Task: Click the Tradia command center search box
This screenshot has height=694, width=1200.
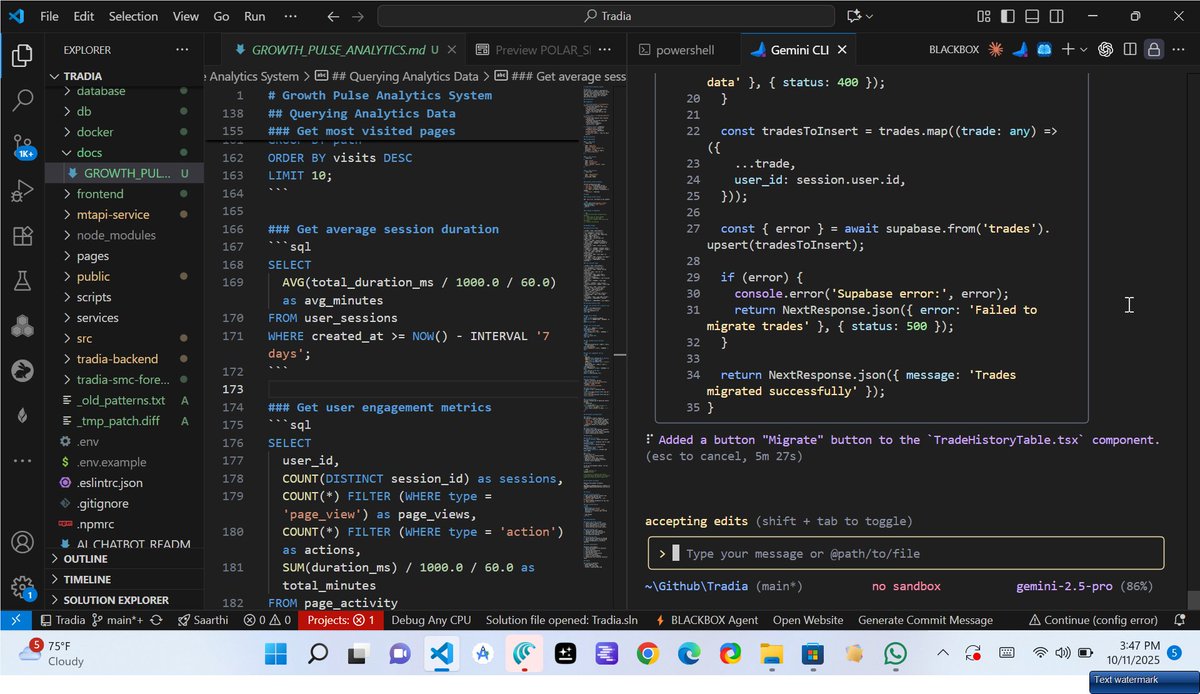Action: coord(606,16)
